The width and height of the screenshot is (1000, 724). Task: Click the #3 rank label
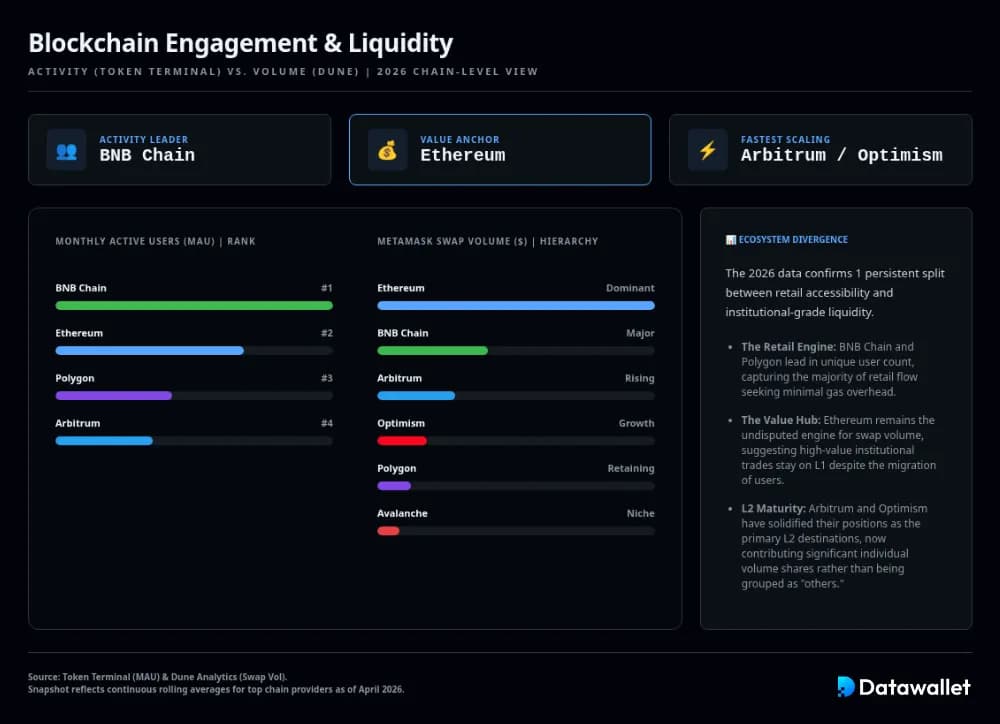pyautogui.click(x=327, y=378)
